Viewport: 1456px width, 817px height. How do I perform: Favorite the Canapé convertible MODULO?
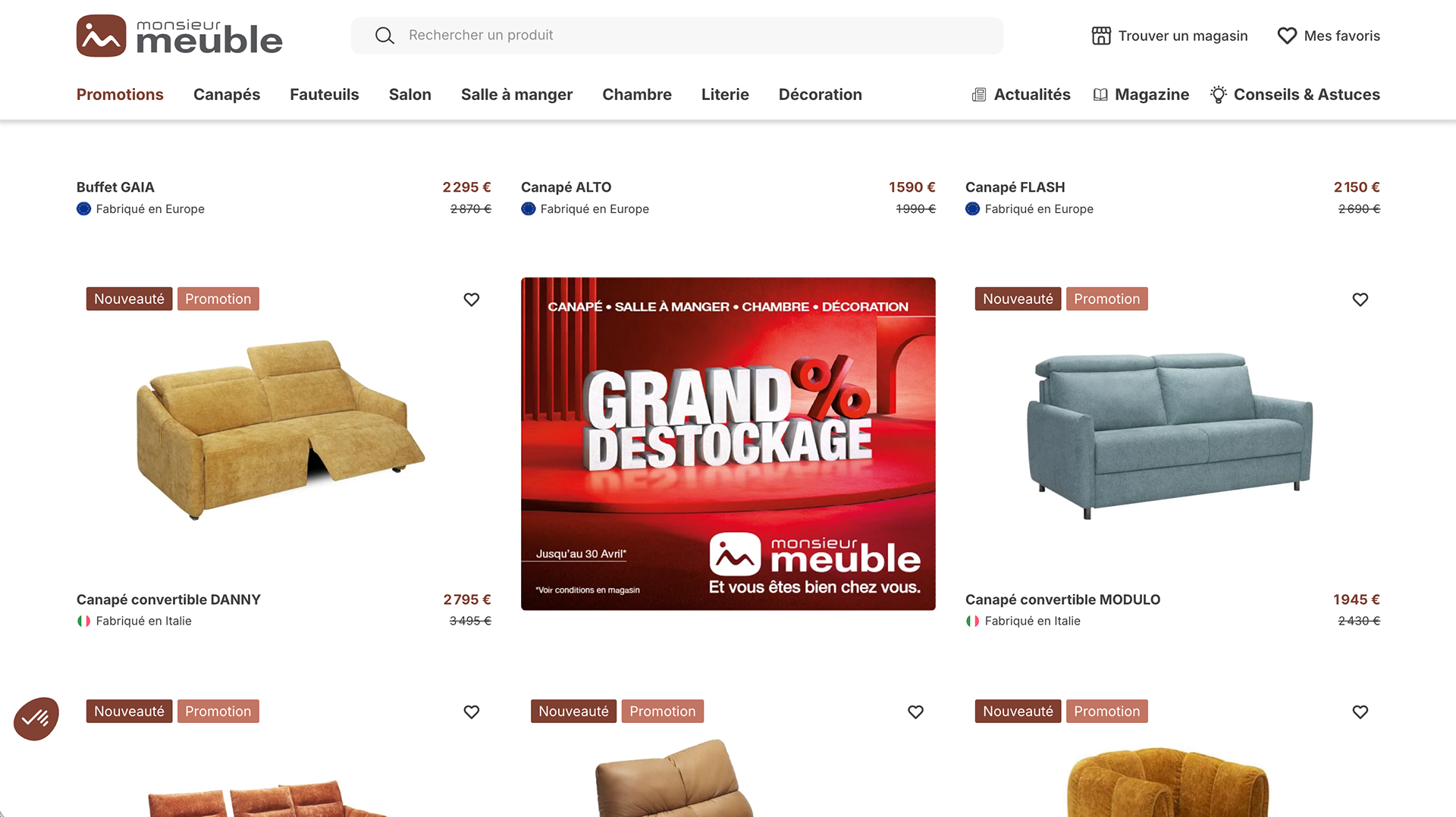(x=1360, y=299)
